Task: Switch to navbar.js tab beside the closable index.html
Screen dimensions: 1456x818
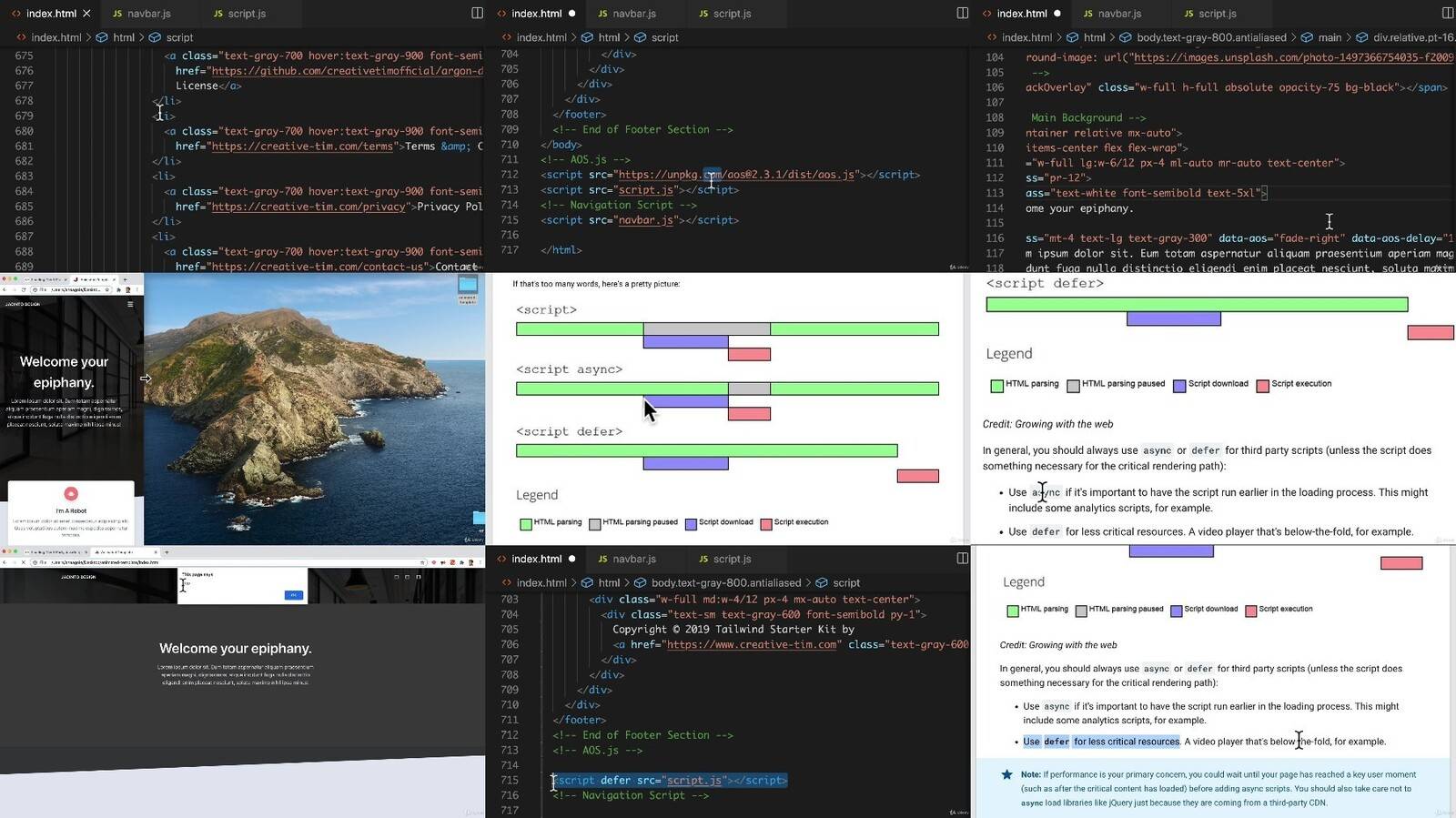Action: 148,14
